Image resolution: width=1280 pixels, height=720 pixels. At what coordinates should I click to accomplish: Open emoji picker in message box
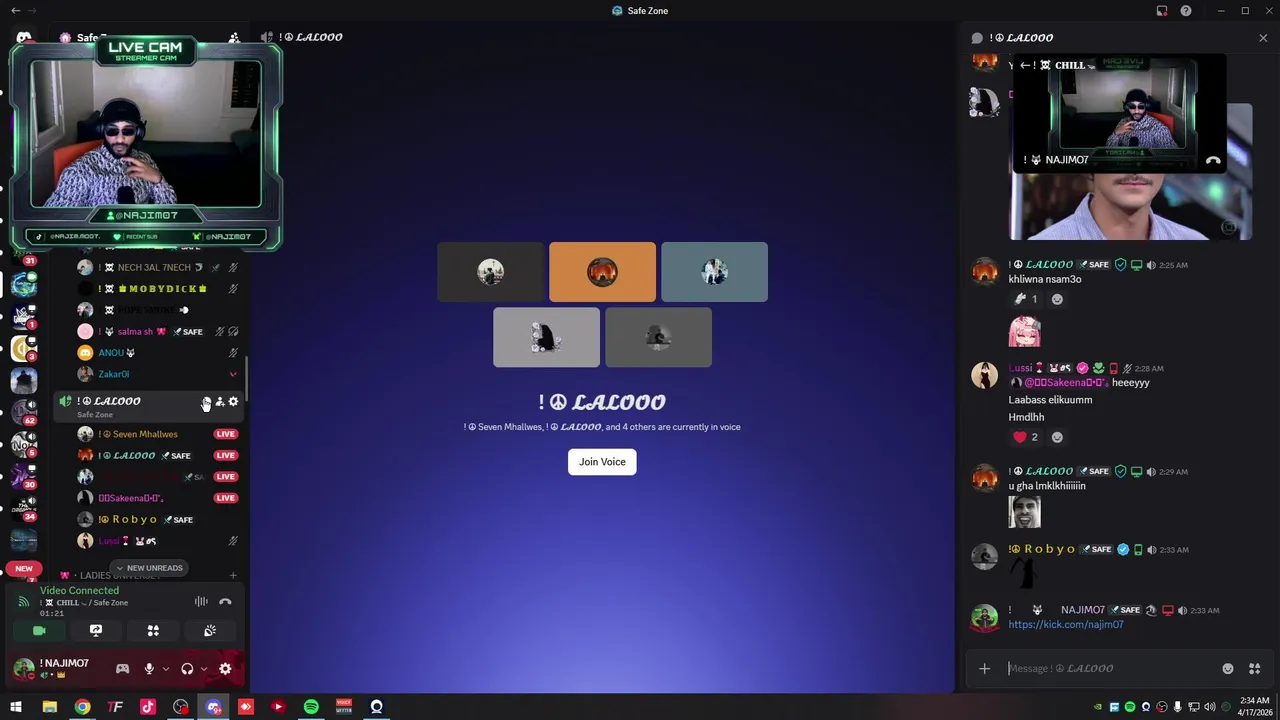pos(1228,669)
